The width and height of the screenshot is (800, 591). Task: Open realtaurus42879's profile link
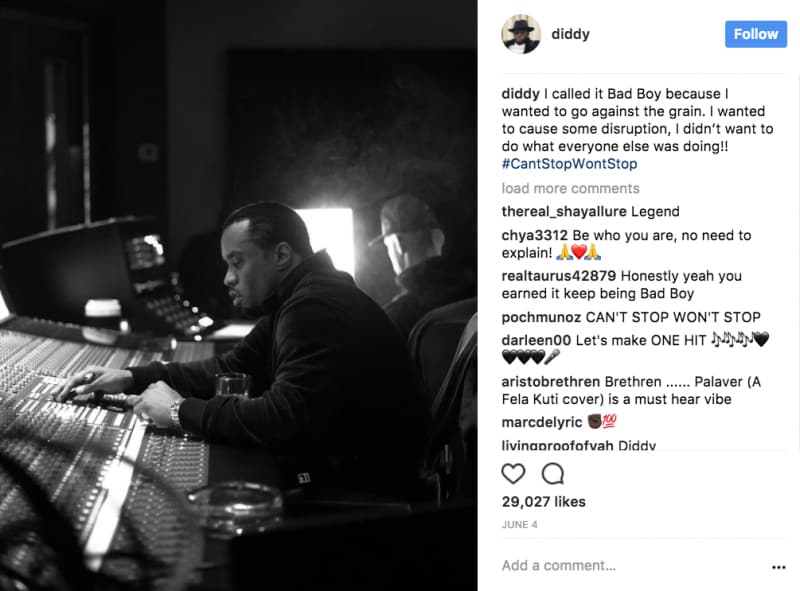click(x=559, y=276)
